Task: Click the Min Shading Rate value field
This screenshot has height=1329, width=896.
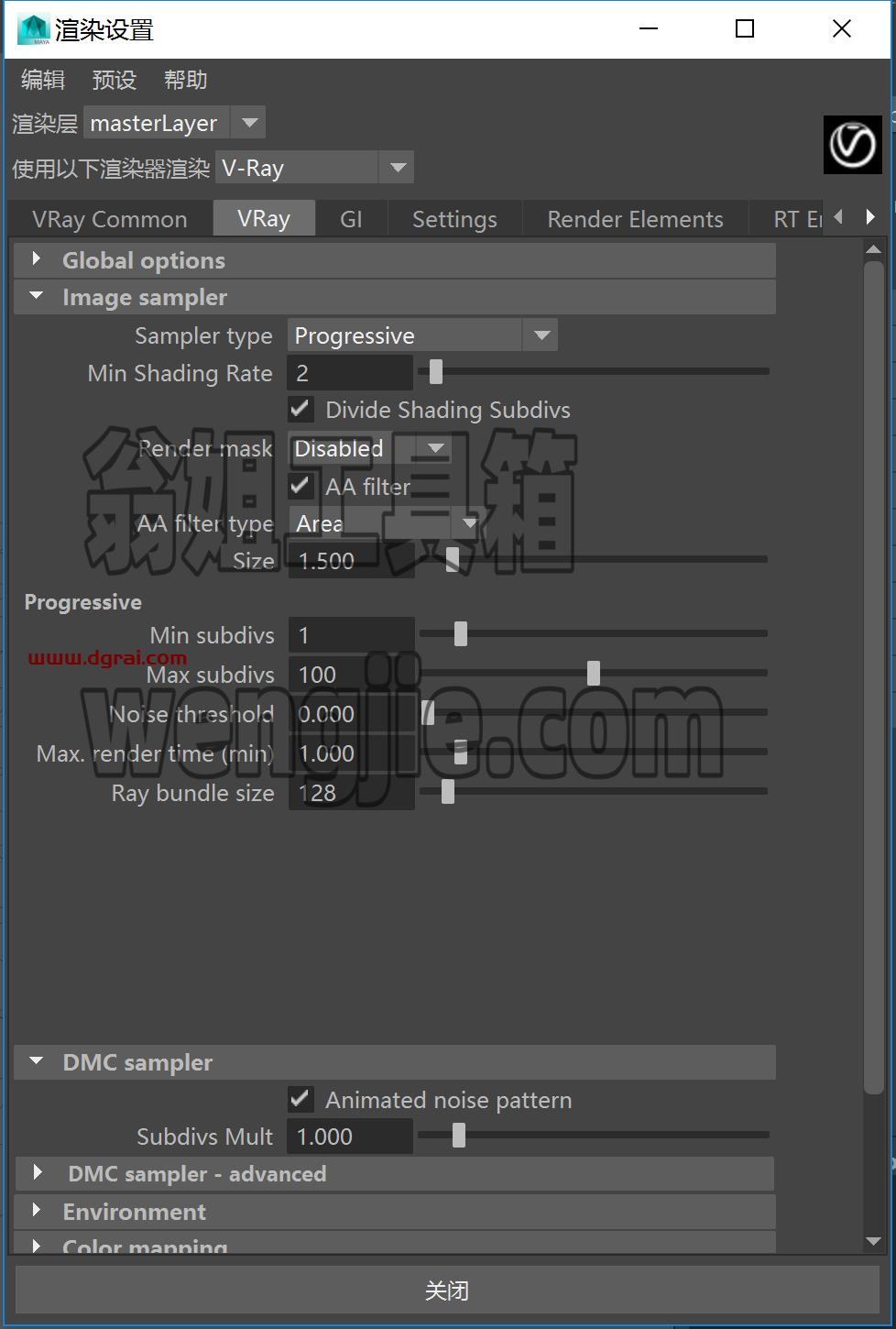Action: tap(350, 373)
